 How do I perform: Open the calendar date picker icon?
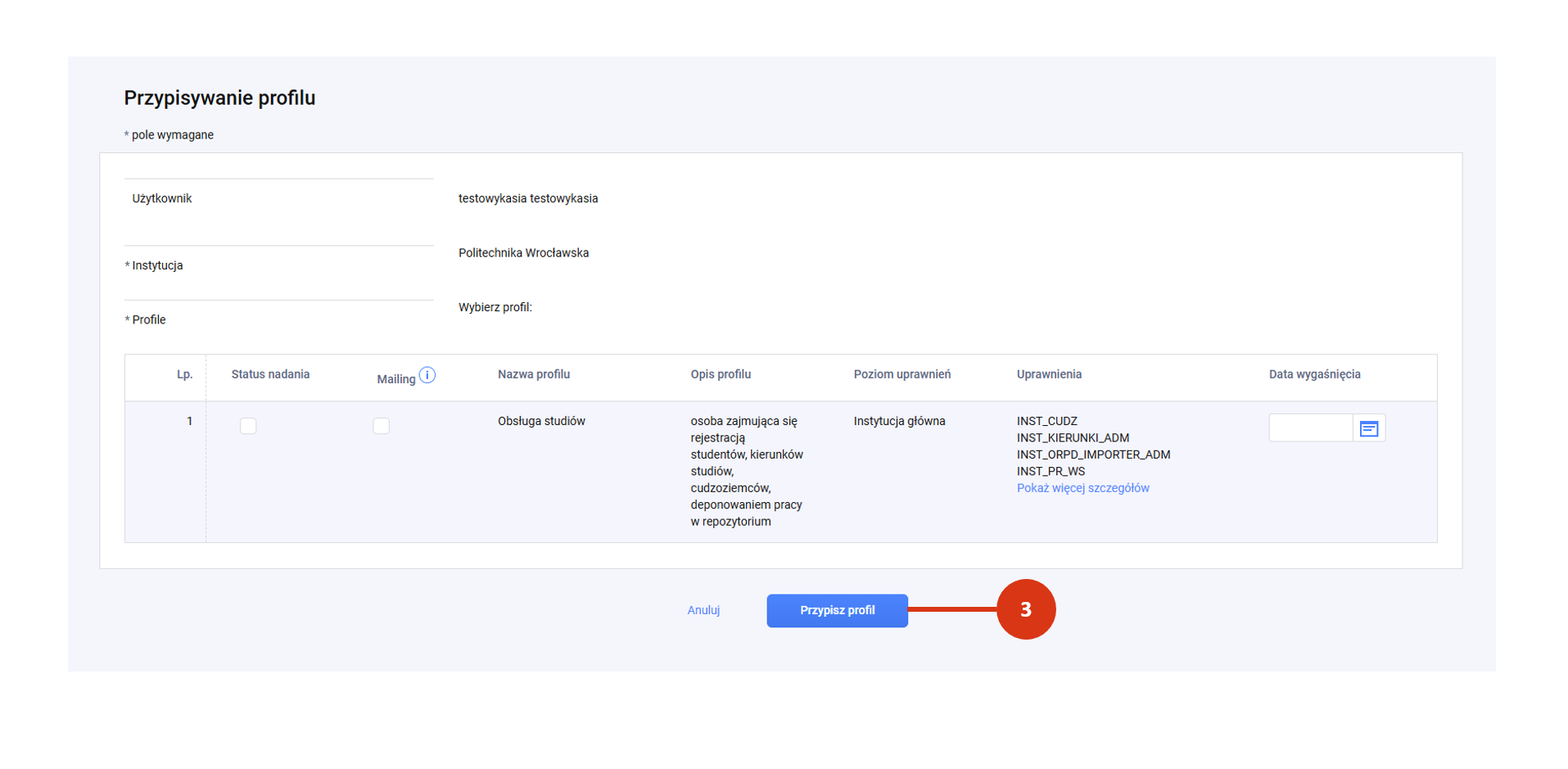tap(1368, 428)
